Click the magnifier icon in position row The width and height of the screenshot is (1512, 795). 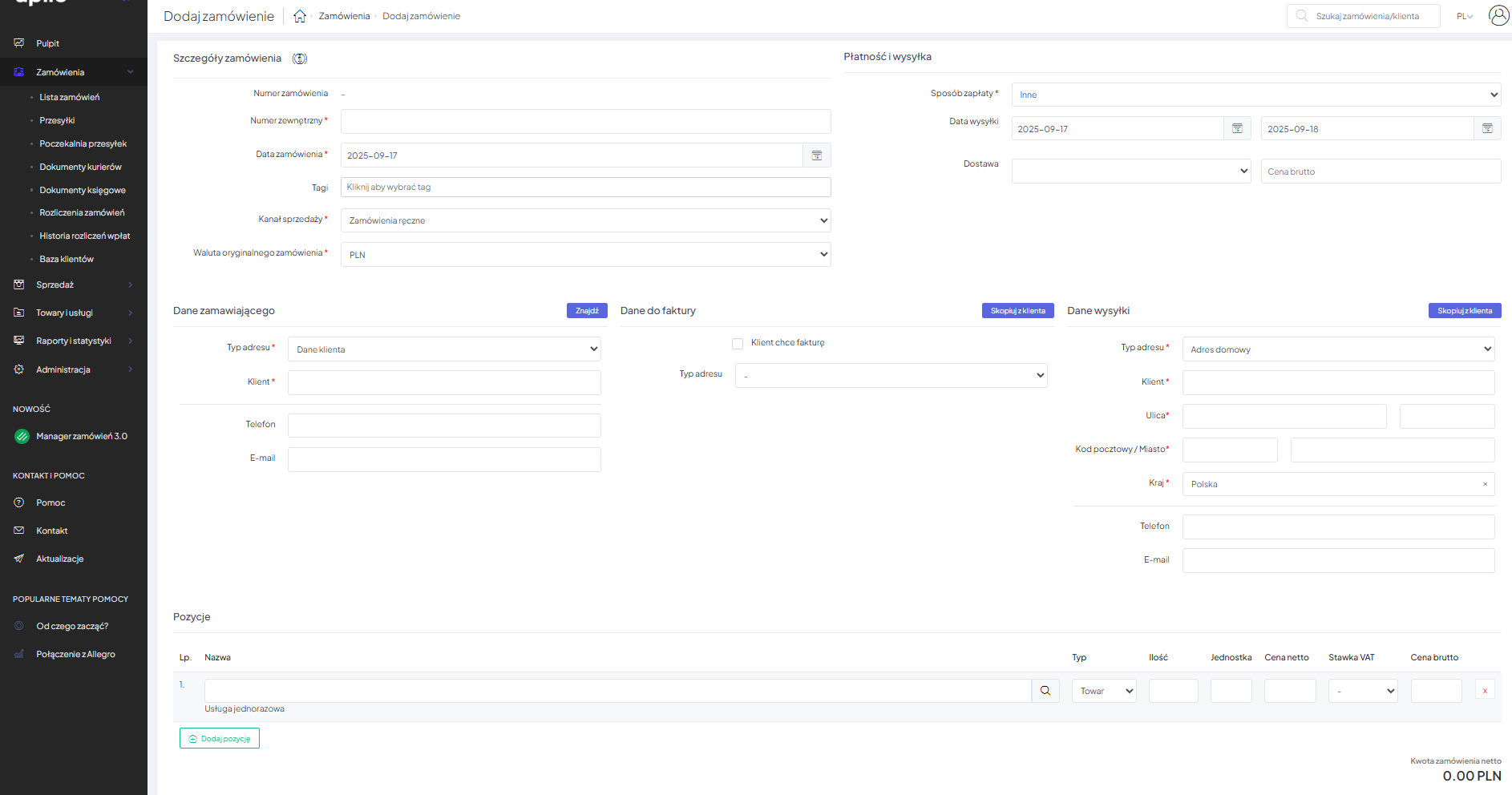tap(1045, 691)
